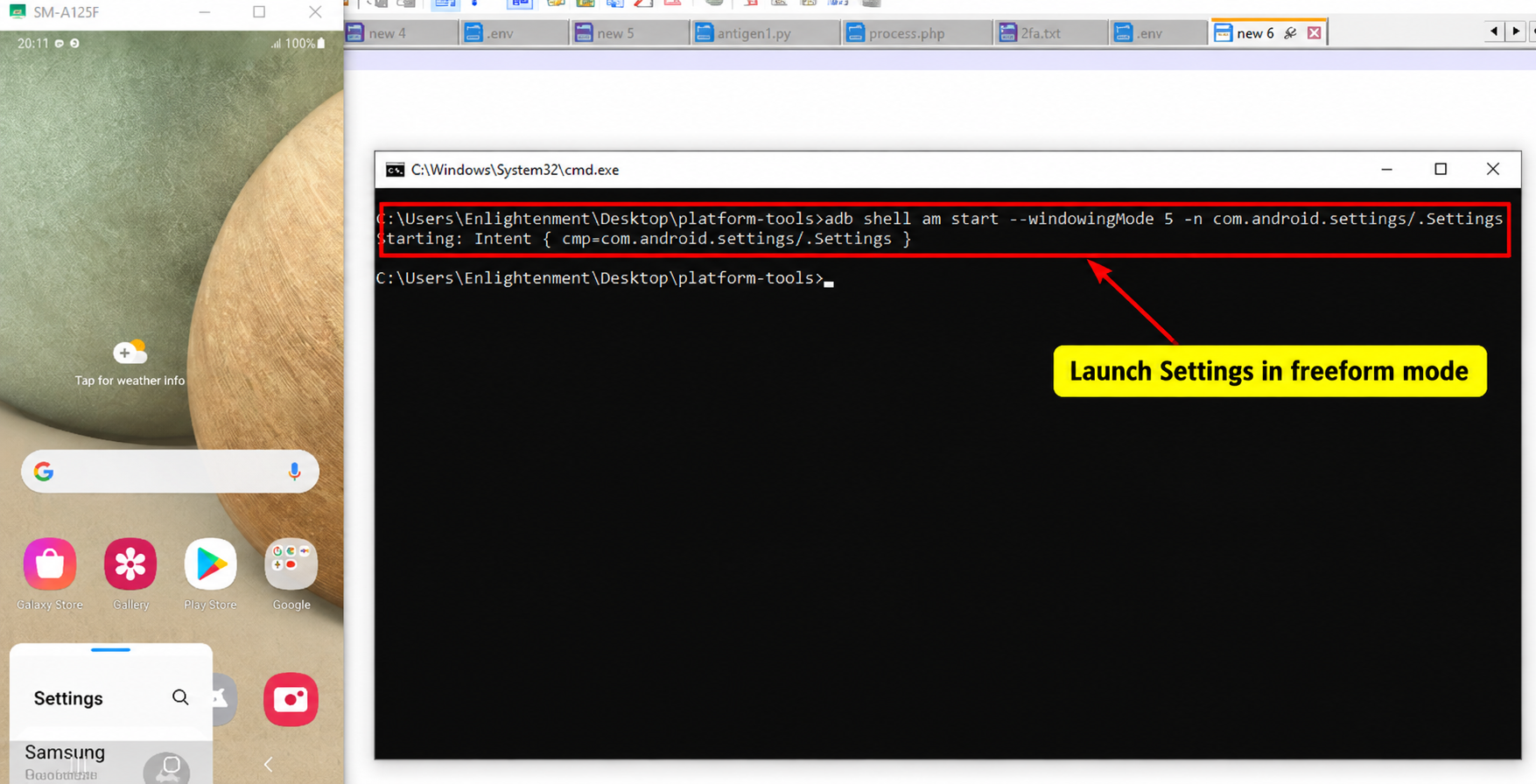Tap the red screen recorder app icon
Screen dimensions: 1536x784
pos(291,699)
